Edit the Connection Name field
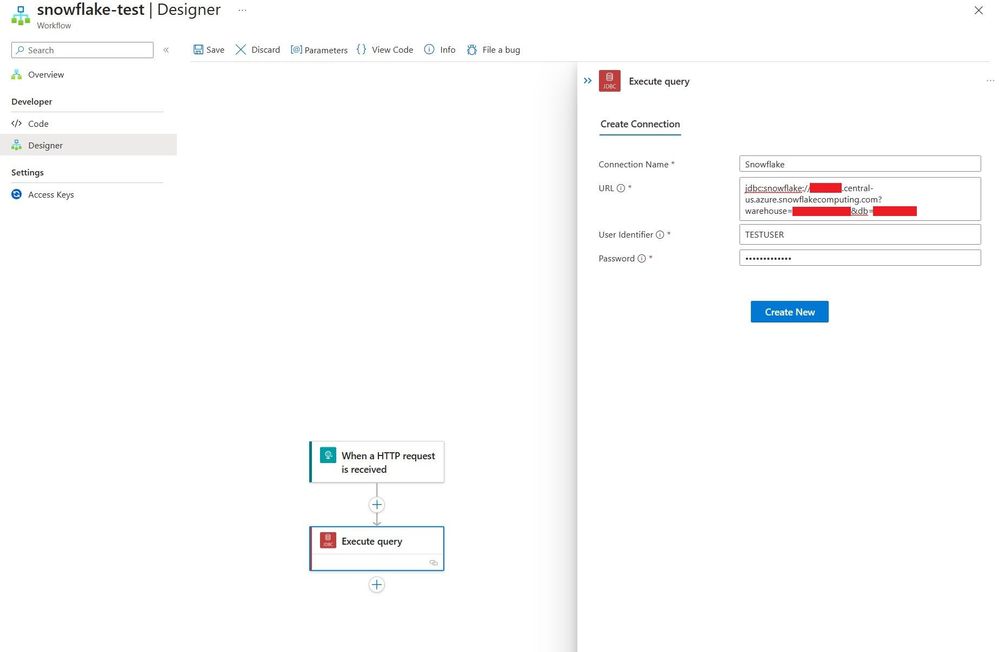999x652 pixels. pyautogui.click(x=860, y=164)
